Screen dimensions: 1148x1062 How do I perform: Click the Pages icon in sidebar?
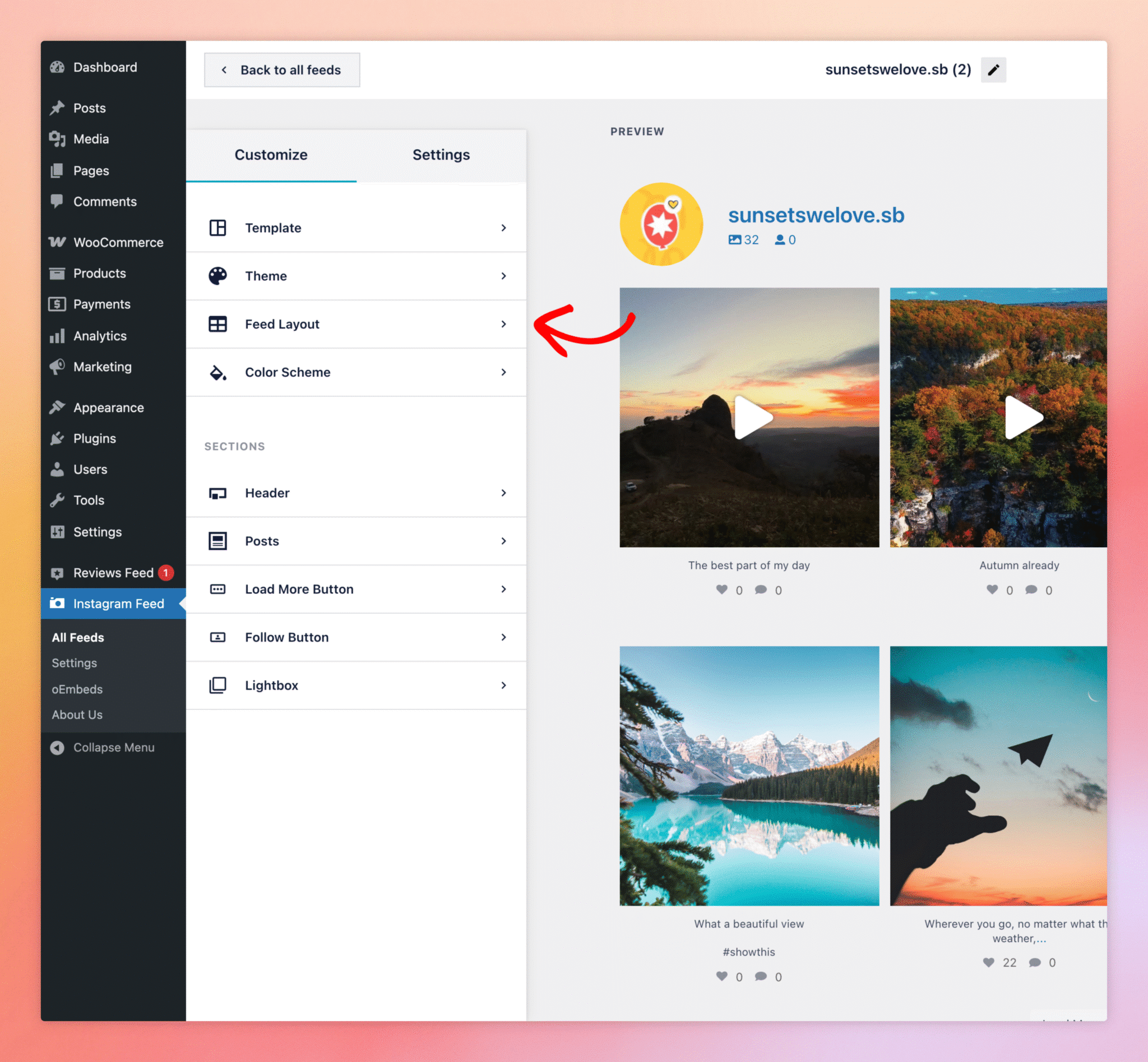pos(57,170)
